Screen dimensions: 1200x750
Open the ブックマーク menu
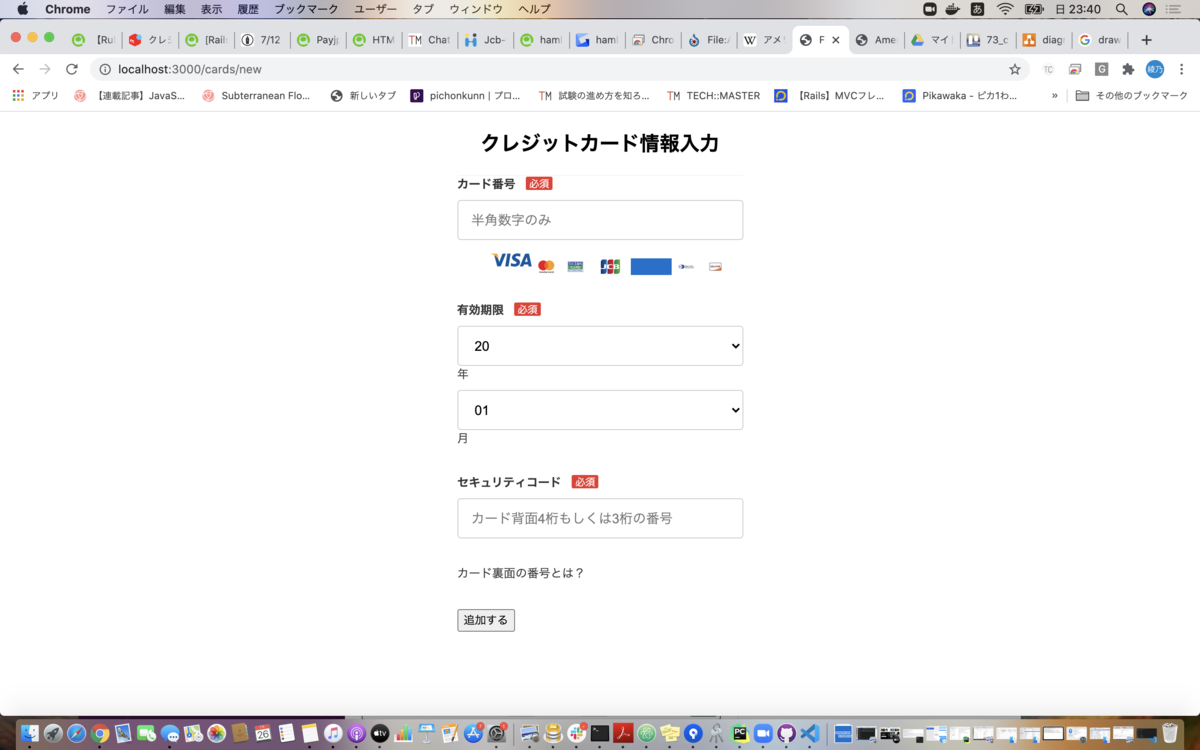[x=306, y=9]
